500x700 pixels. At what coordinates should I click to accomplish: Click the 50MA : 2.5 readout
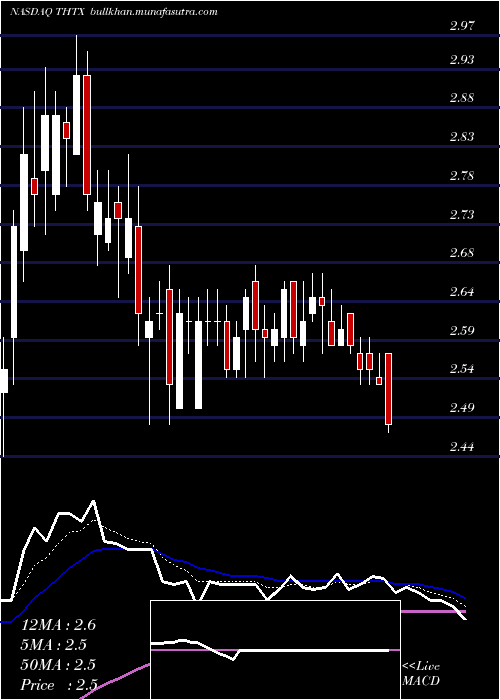(58, 665)
